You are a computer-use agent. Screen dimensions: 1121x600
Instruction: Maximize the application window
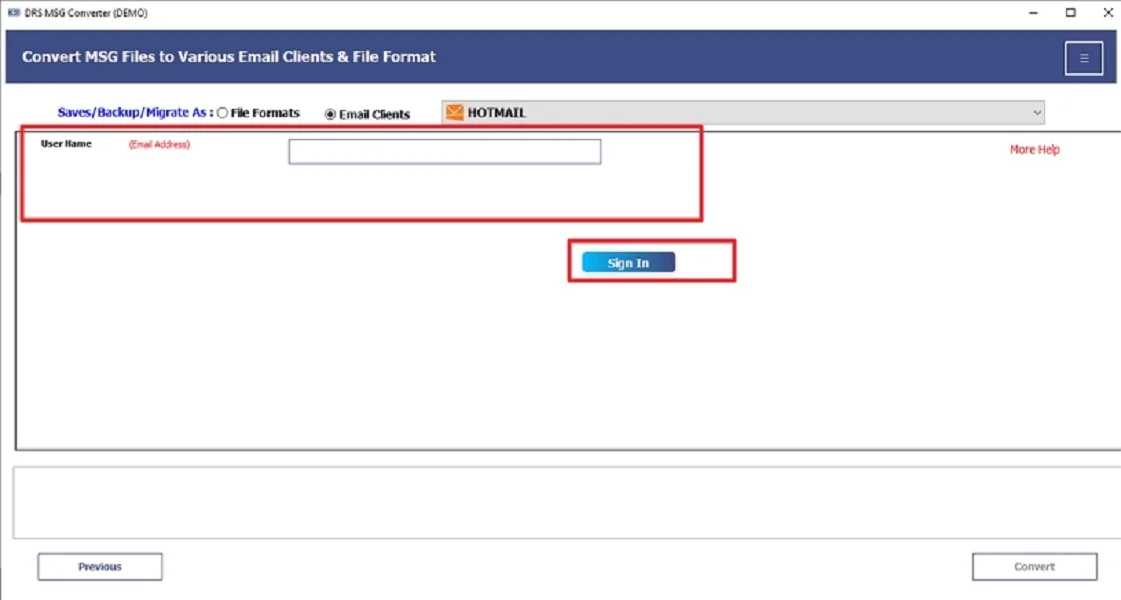[1070, 12]
